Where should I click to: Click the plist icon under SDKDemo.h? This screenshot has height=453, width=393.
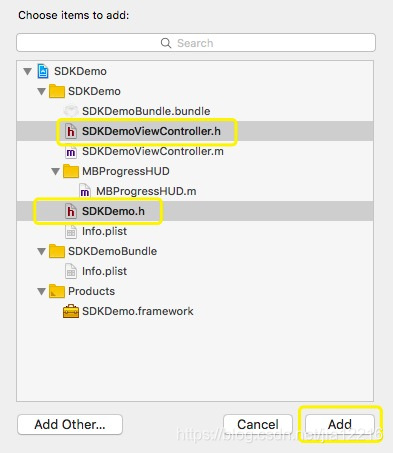pos(71,231)
